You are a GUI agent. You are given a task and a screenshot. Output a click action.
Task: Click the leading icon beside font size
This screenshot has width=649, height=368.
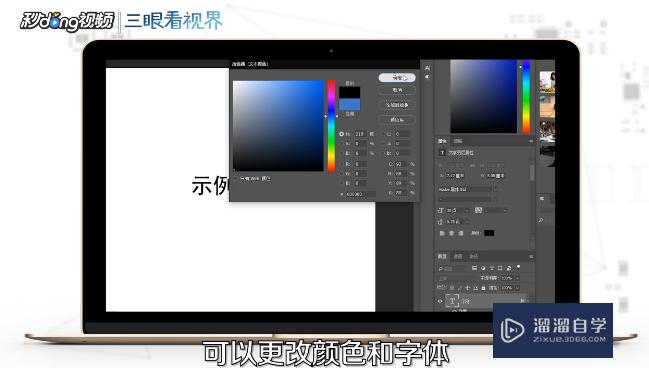coord(478,210)
